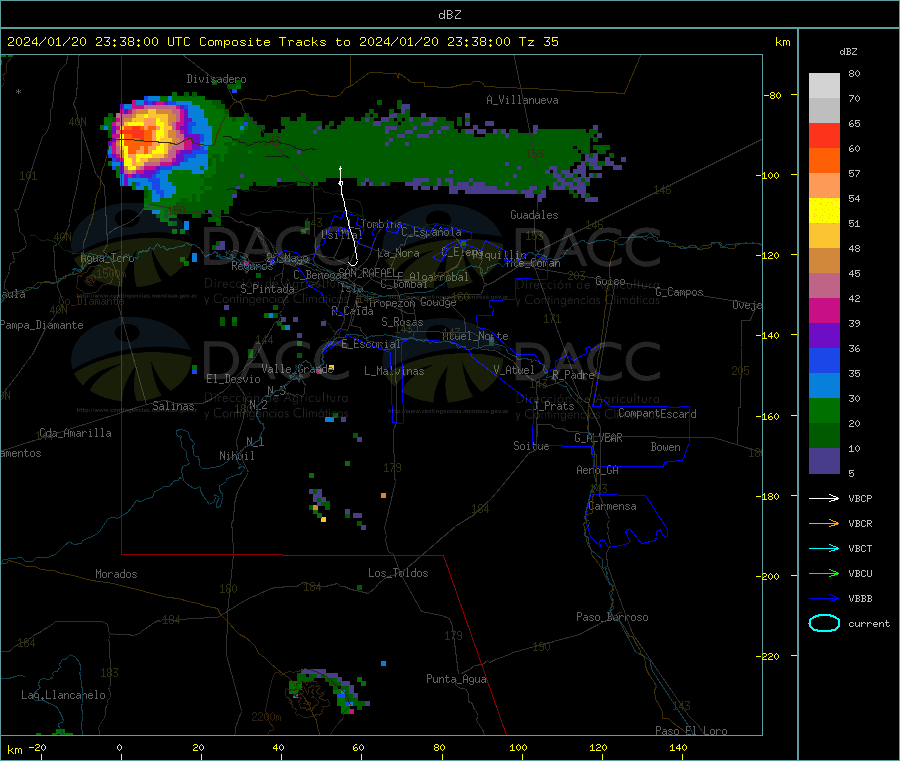900x761 pixels.
Task: Click the Guadales place label
Action: [534, 215]
